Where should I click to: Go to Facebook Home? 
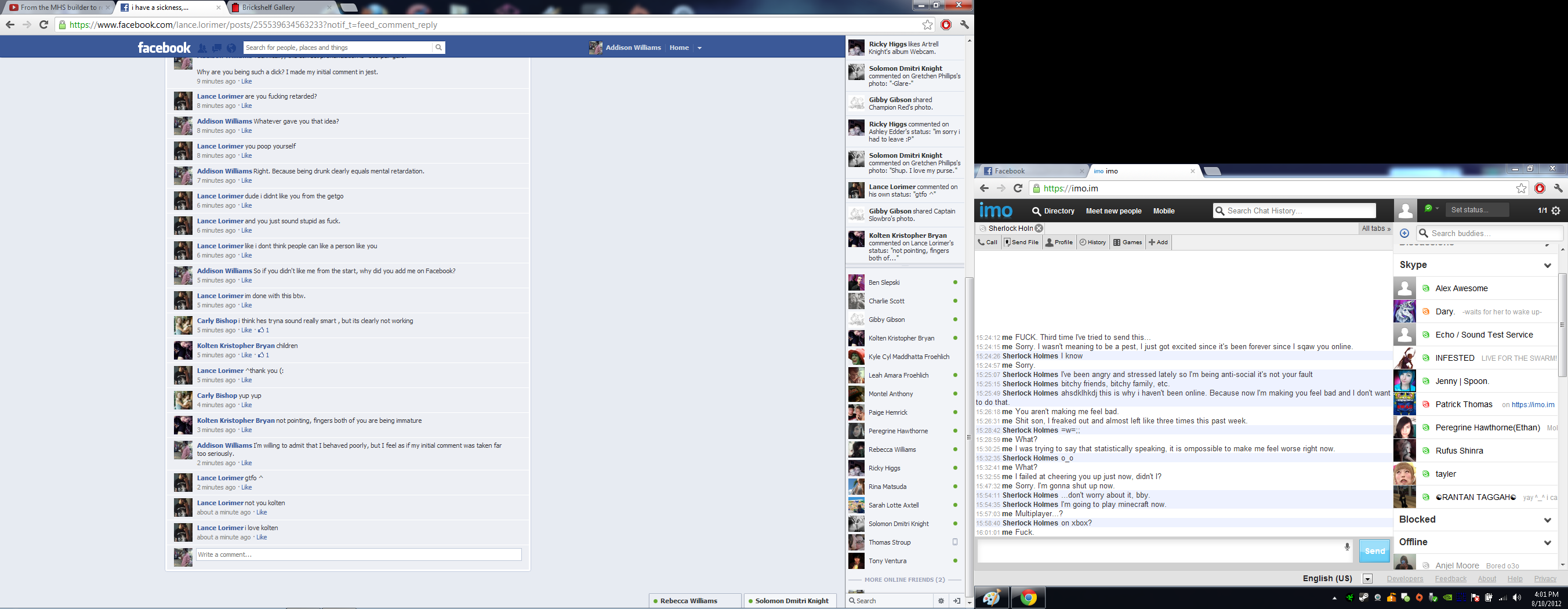[679, 48]
